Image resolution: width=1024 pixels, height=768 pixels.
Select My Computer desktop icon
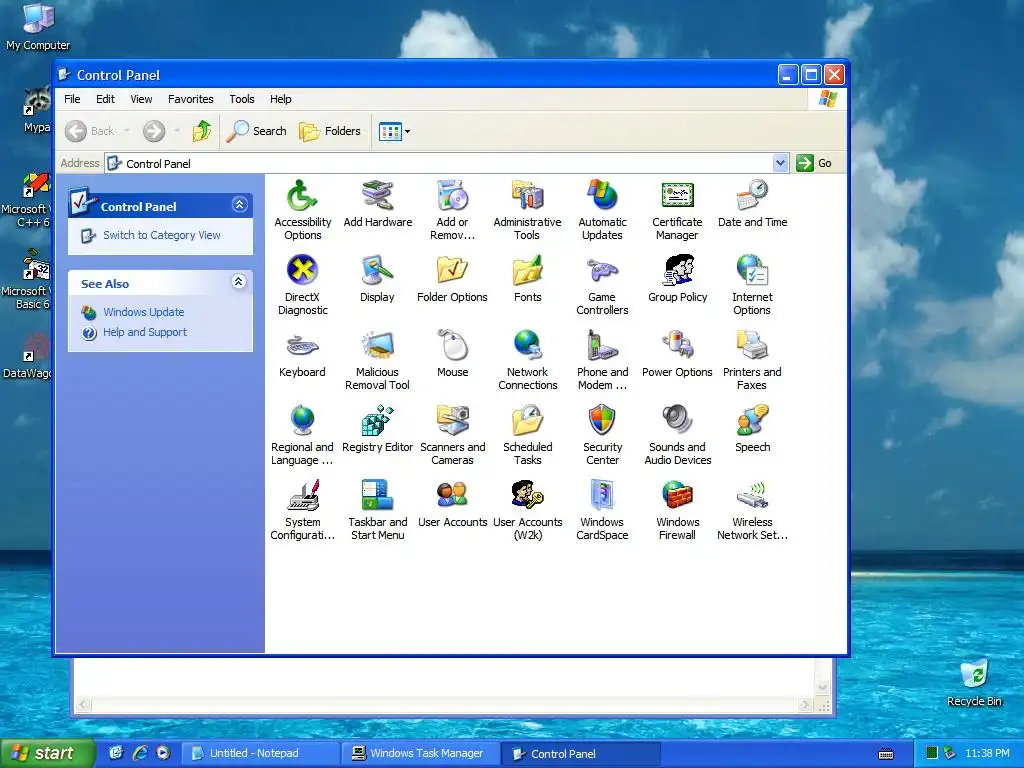pyautogui.click(x=38, y=27)
